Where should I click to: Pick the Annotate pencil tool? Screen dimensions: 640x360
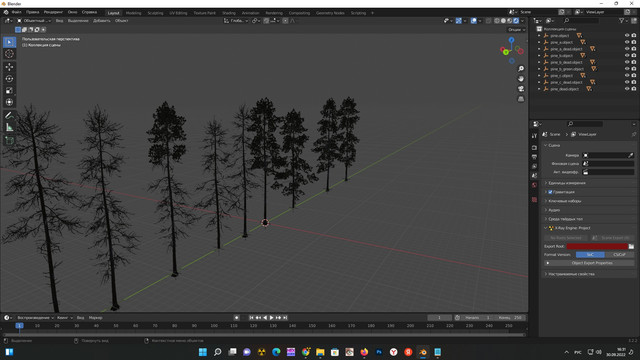(9, 116)
